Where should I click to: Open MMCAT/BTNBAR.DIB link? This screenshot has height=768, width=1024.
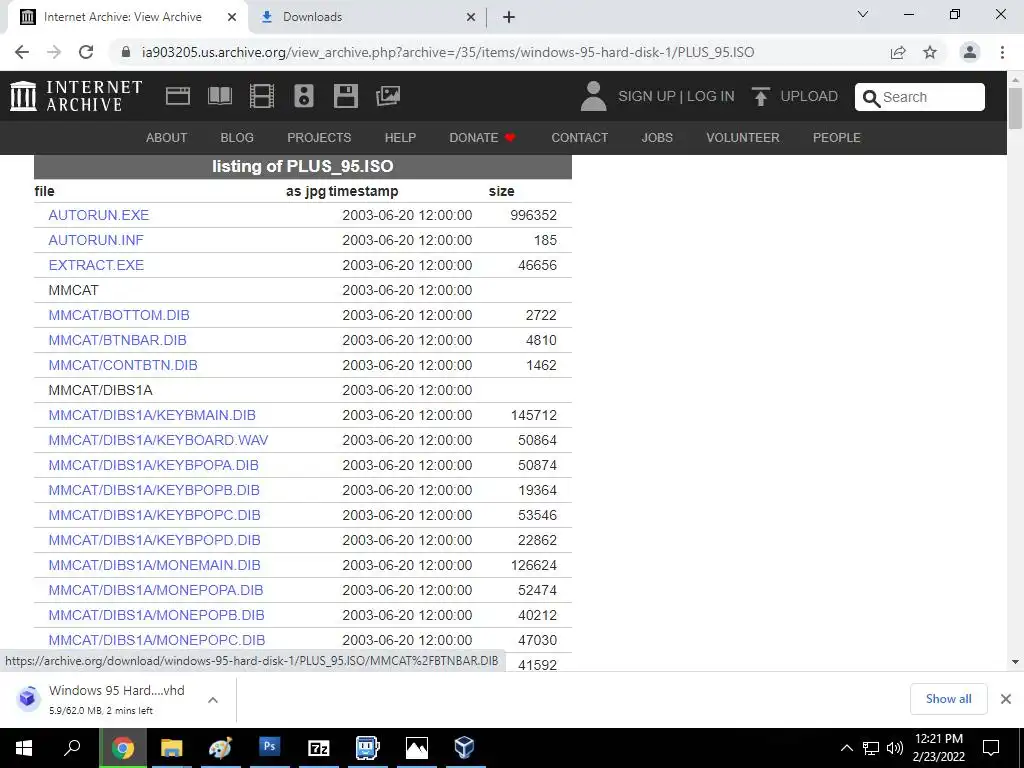click(x=118, y=340)
